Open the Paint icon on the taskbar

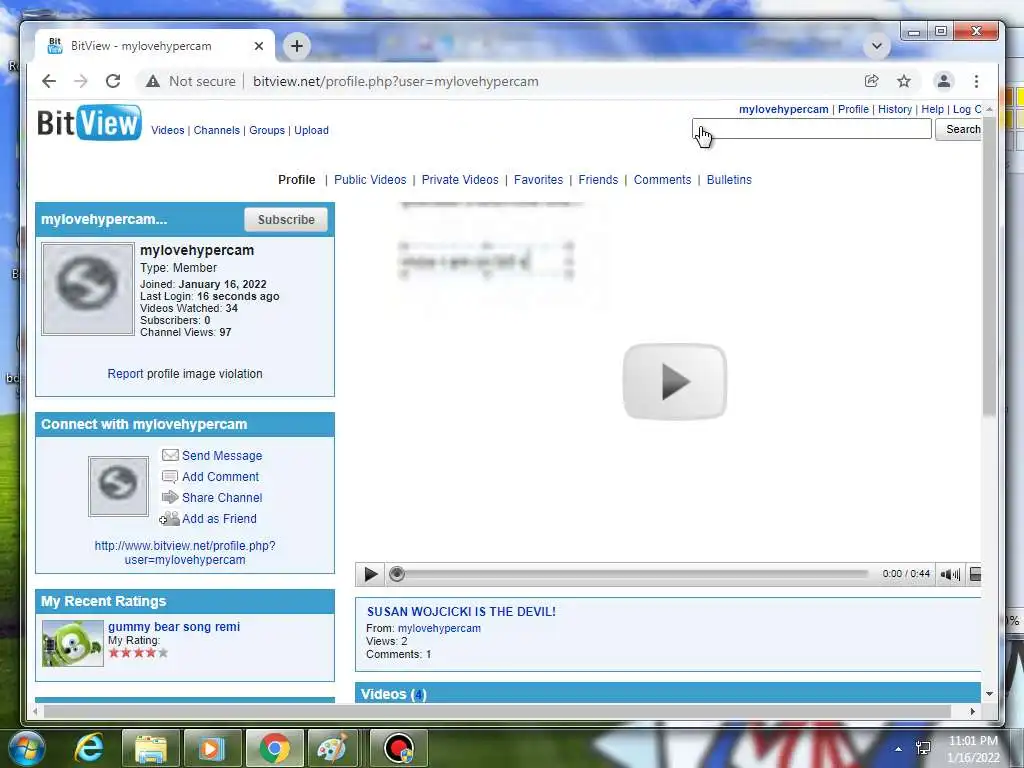[332, 748]
